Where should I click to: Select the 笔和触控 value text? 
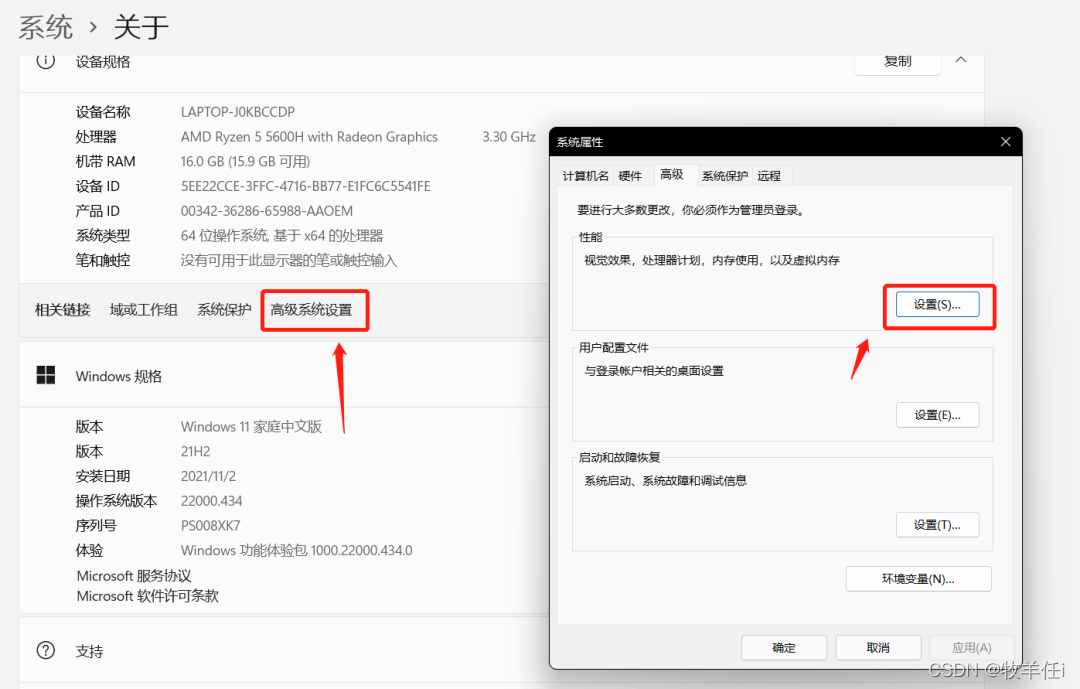click(289, 260)
